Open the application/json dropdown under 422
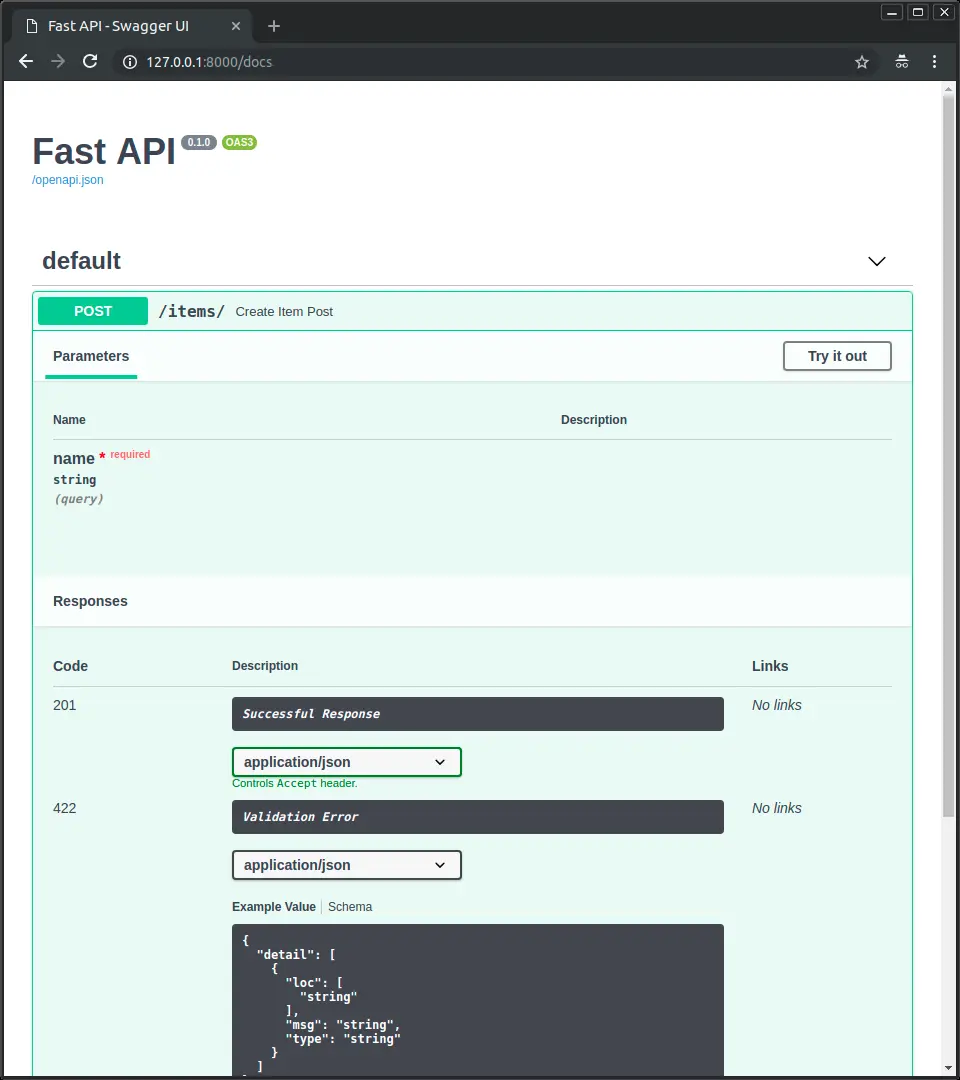This screenshot has height=1080, width=960. tap(346, 864)
